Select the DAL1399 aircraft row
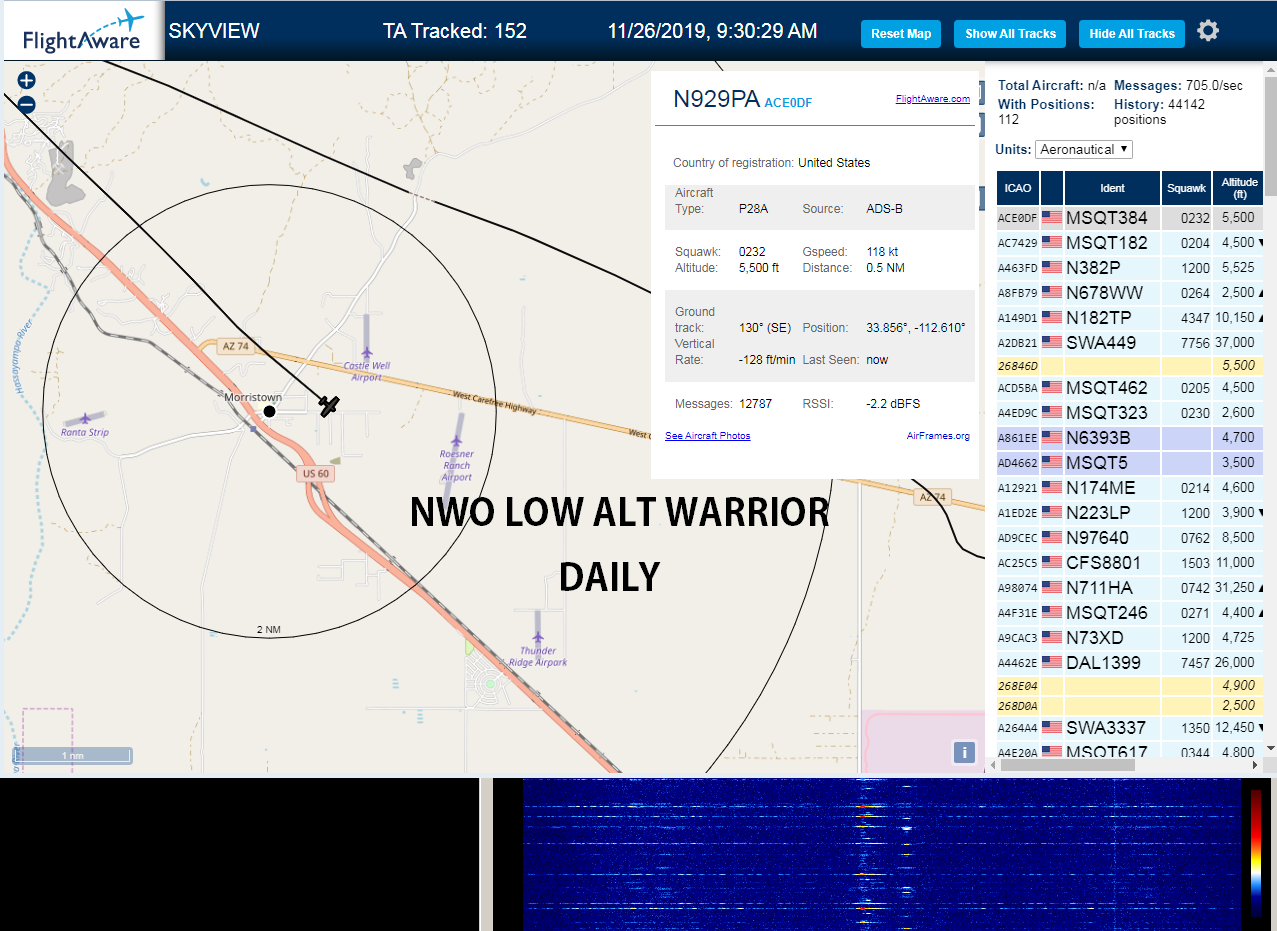1277x931 pixels. coord(1130,662)
